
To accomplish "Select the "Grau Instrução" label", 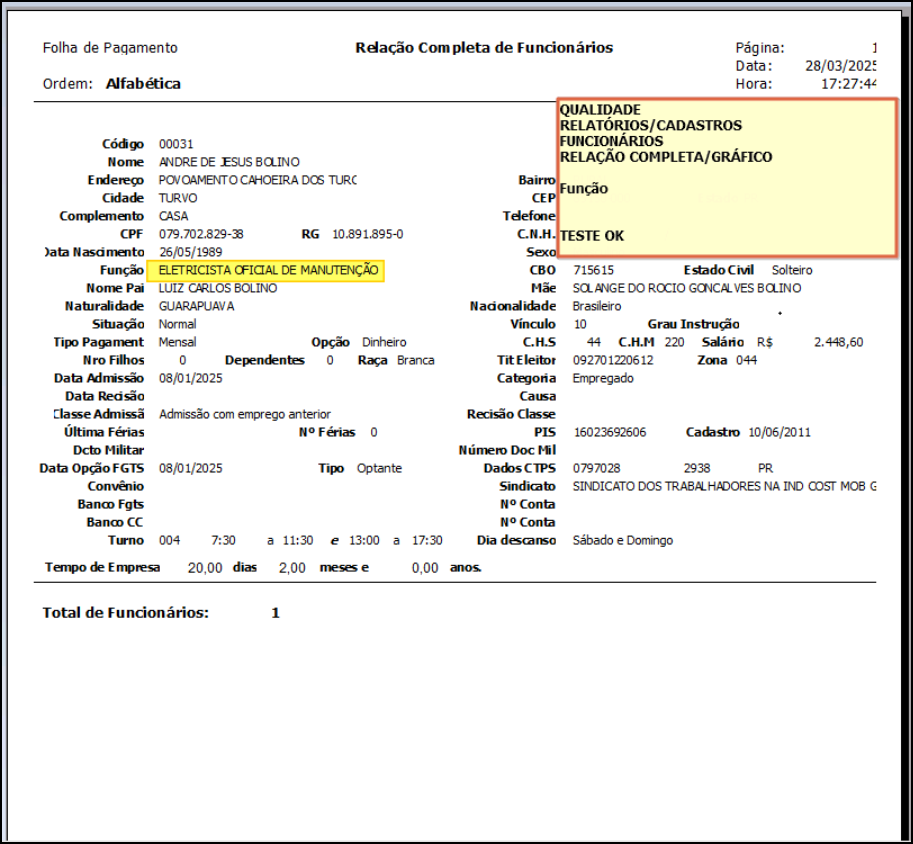I will coord(693,324).
